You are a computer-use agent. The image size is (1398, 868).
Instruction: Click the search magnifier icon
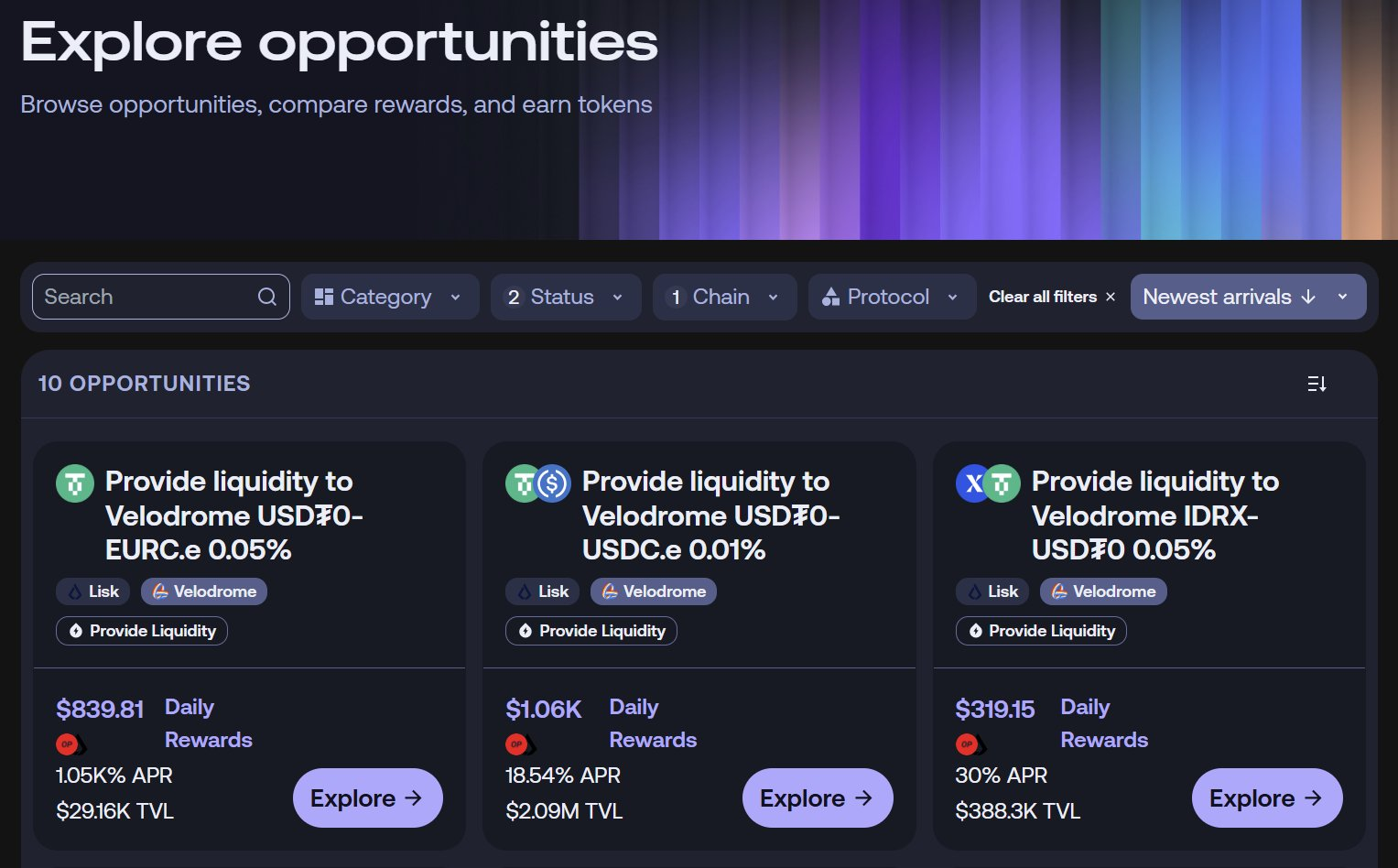click(x=266, y=297)
